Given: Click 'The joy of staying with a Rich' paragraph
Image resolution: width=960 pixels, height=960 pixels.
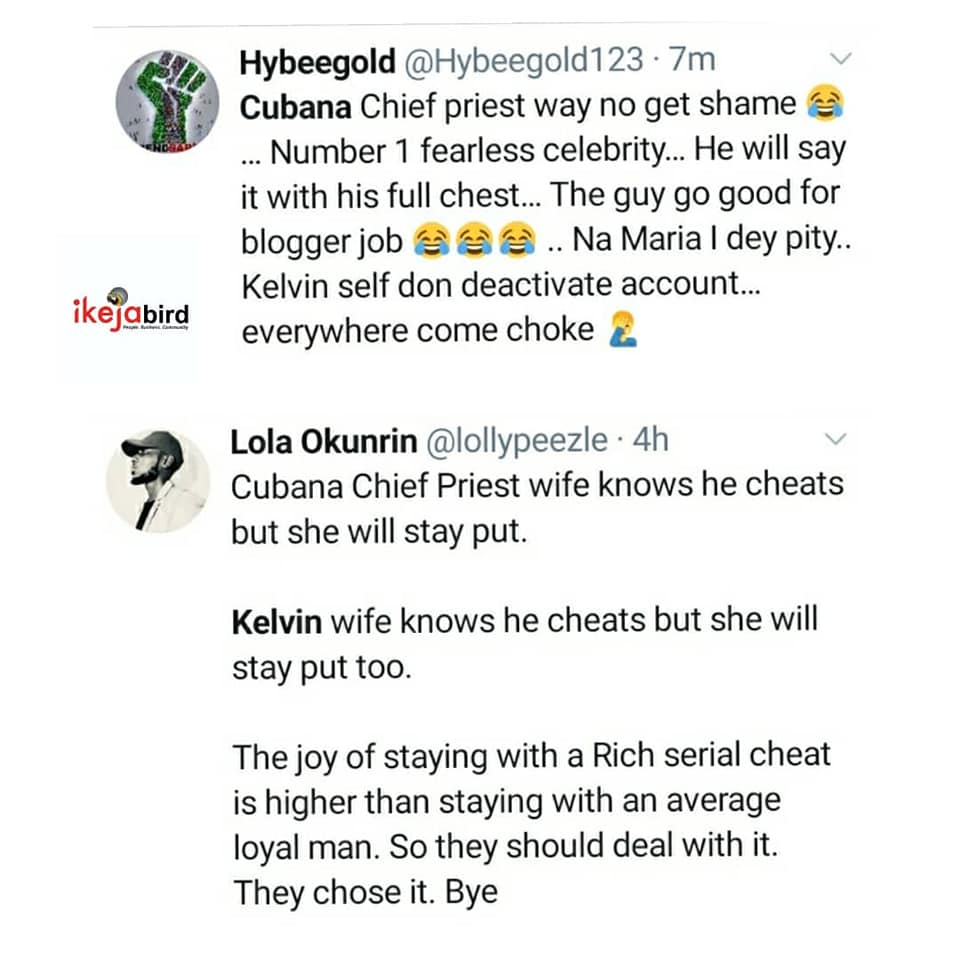Looking at the screenshot, I should (530, 755).
